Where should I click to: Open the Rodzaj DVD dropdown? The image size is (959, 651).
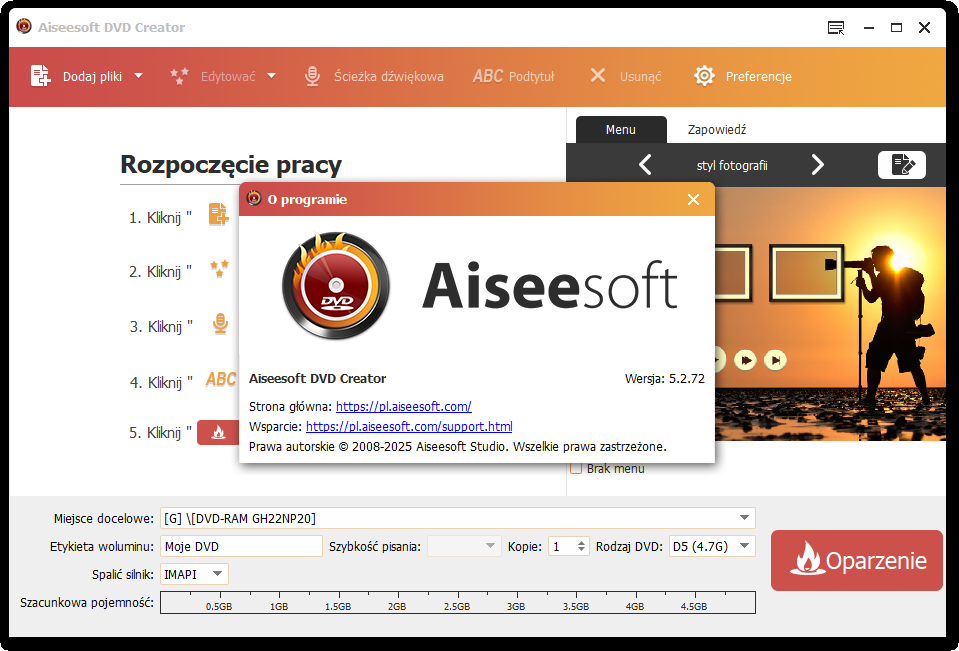[x=712, y=546]
